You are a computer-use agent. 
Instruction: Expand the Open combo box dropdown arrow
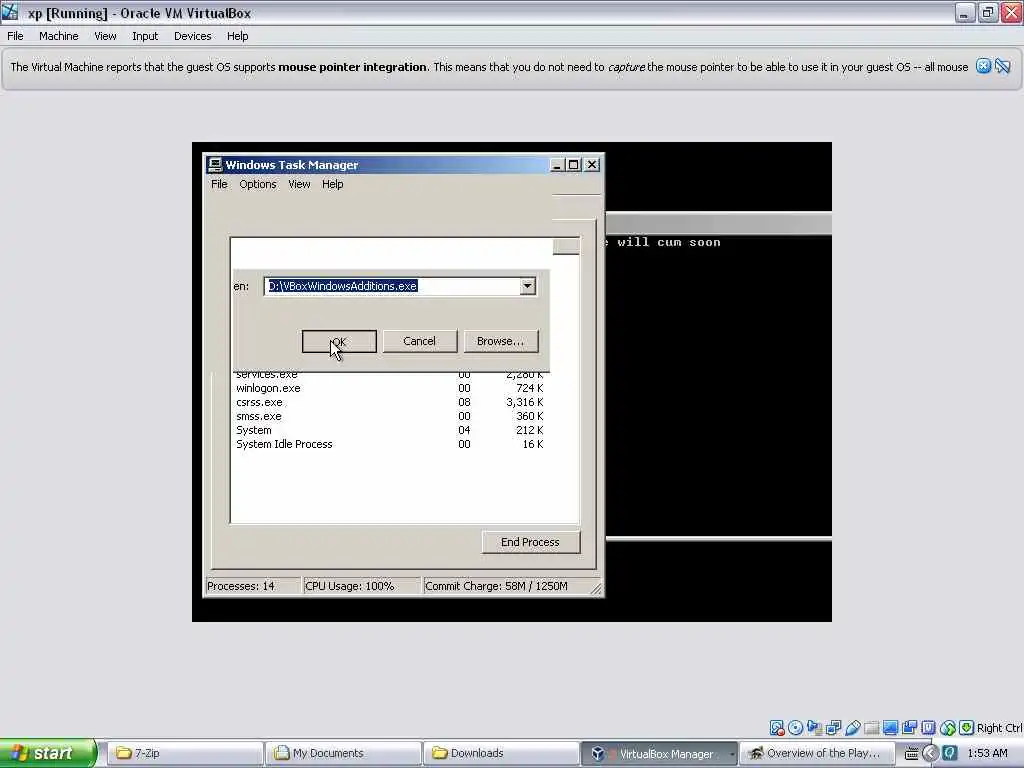click(528, 286)
